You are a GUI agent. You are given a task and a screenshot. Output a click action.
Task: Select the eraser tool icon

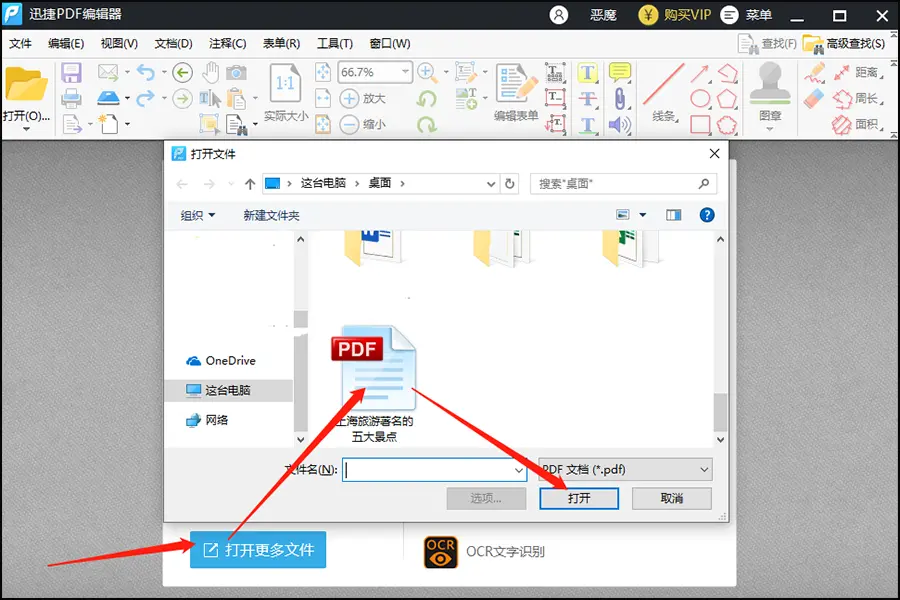pos(814,99)
